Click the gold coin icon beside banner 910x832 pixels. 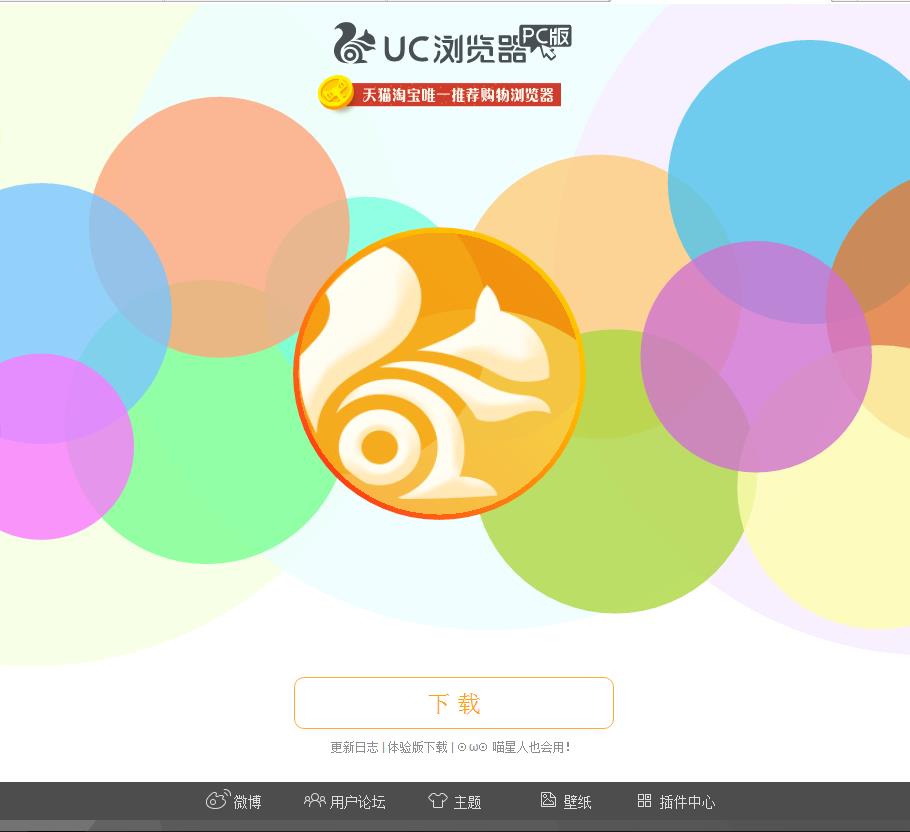[x=336, y=92]
